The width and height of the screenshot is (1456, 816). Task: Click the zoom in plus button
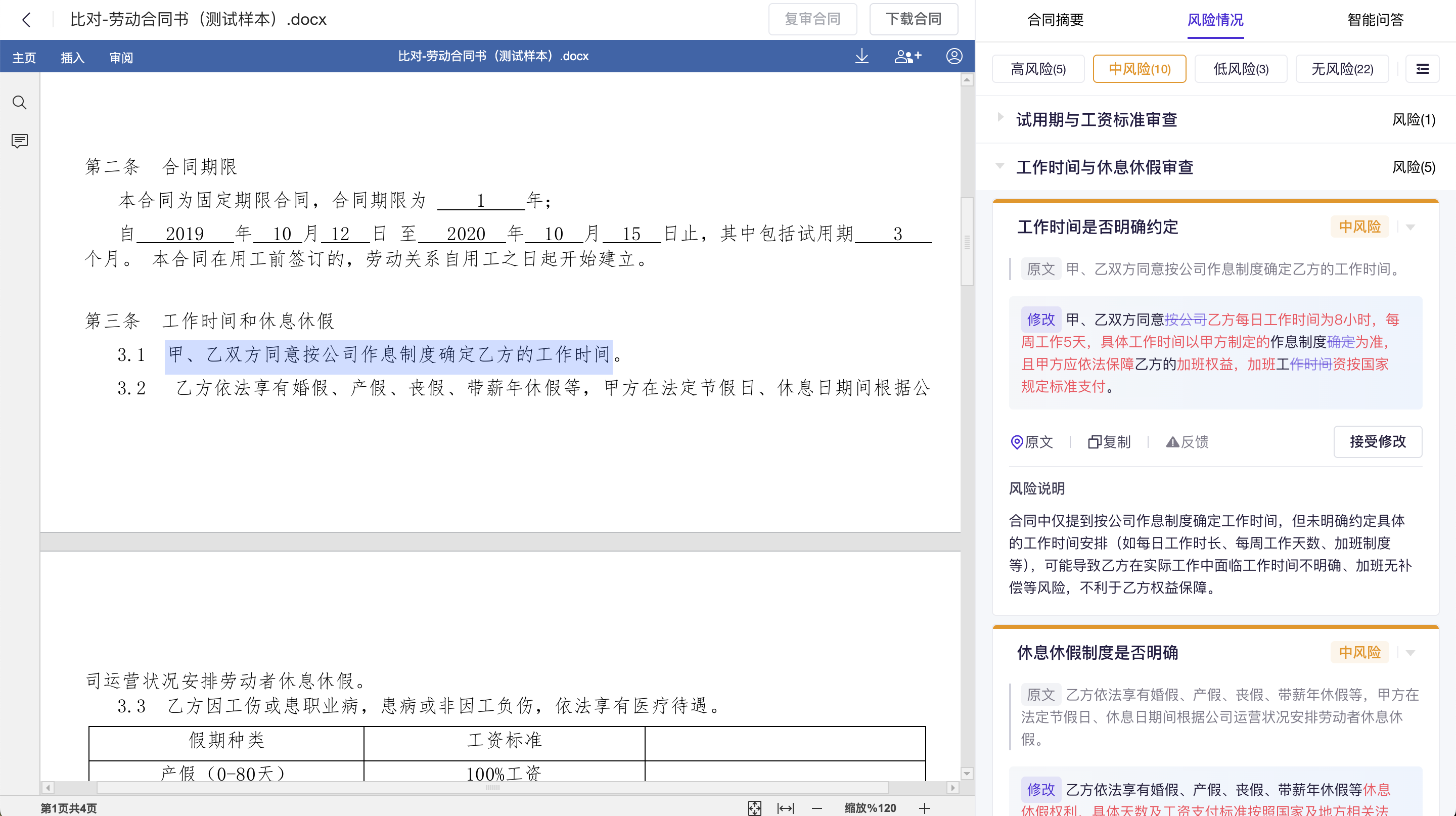pos(924,807)
